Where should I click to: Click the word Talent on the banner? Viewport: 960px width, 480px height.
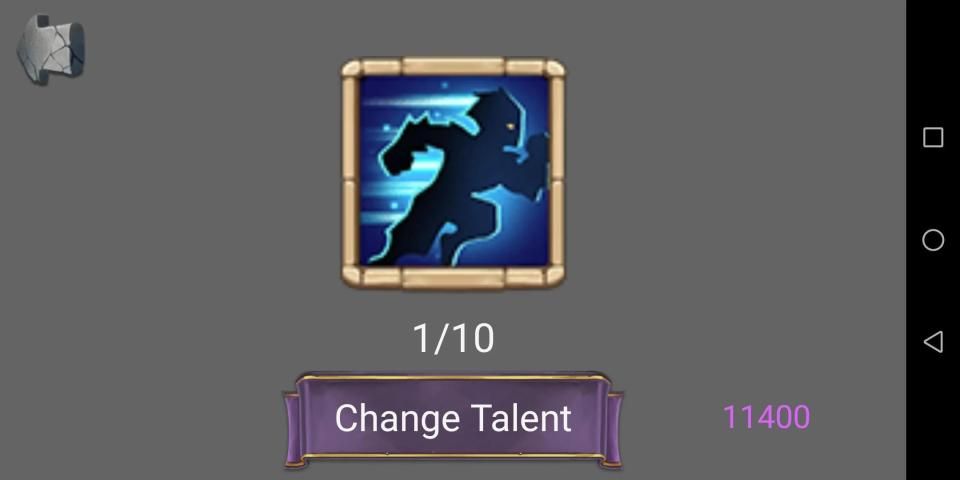(521, 418)
